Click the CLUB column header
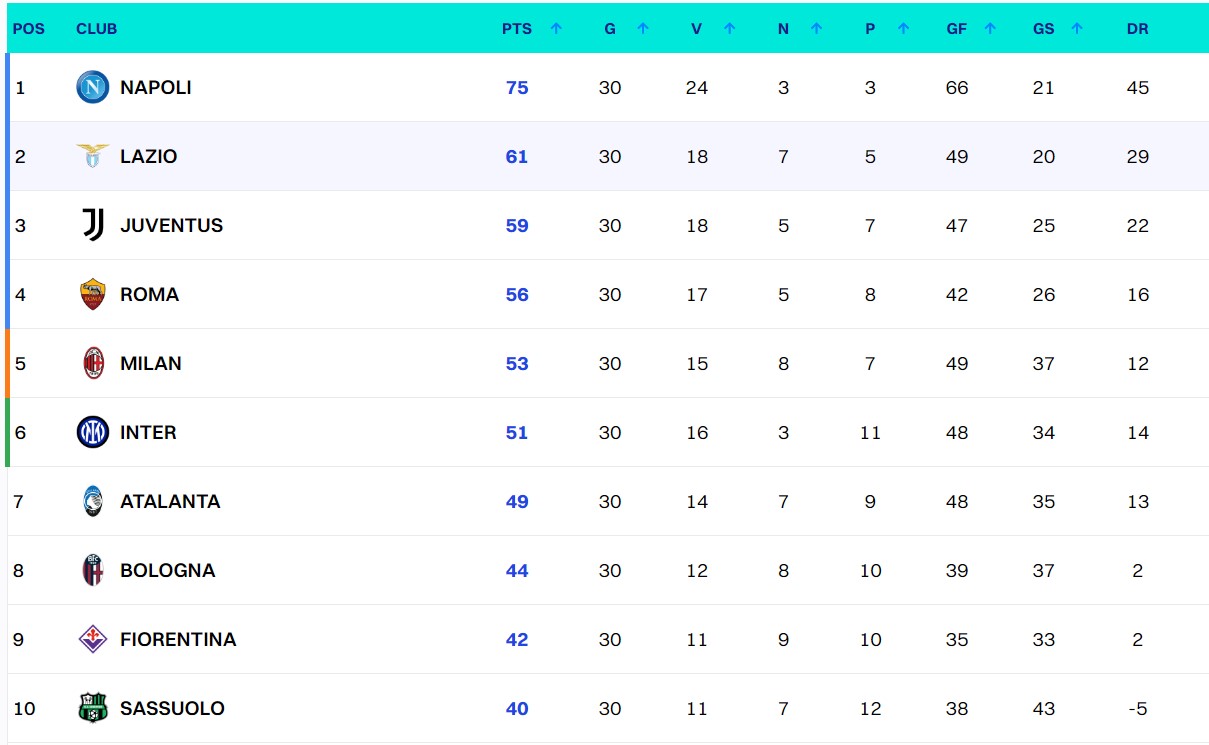The width and height of the screenshot is (1209, 745). tap(97, 29)
